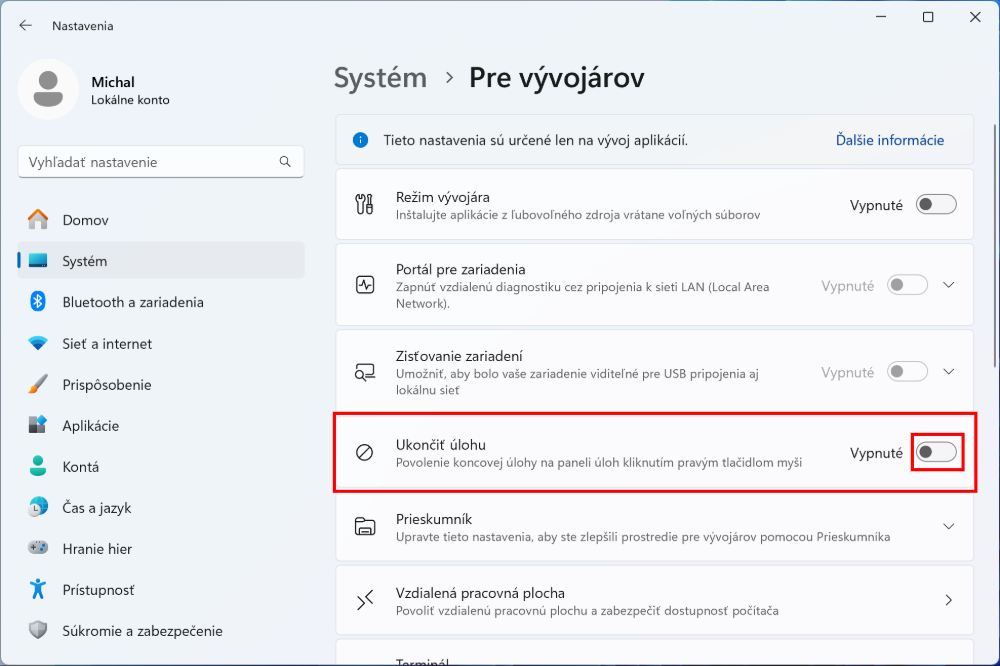The image size is (1000, 666).
Task: Click the search magnifier icon in Vyhľadať nastavenie
Action: coord(285,162)
